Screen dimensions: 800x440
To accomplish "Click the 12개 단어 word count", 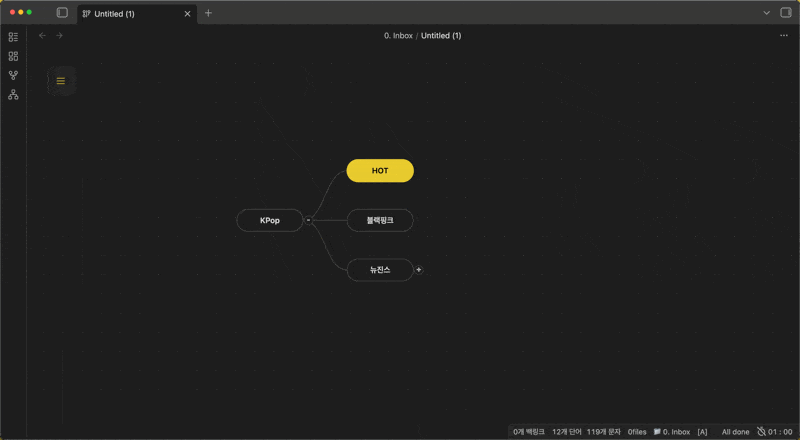I will click(x=566, y=432).
